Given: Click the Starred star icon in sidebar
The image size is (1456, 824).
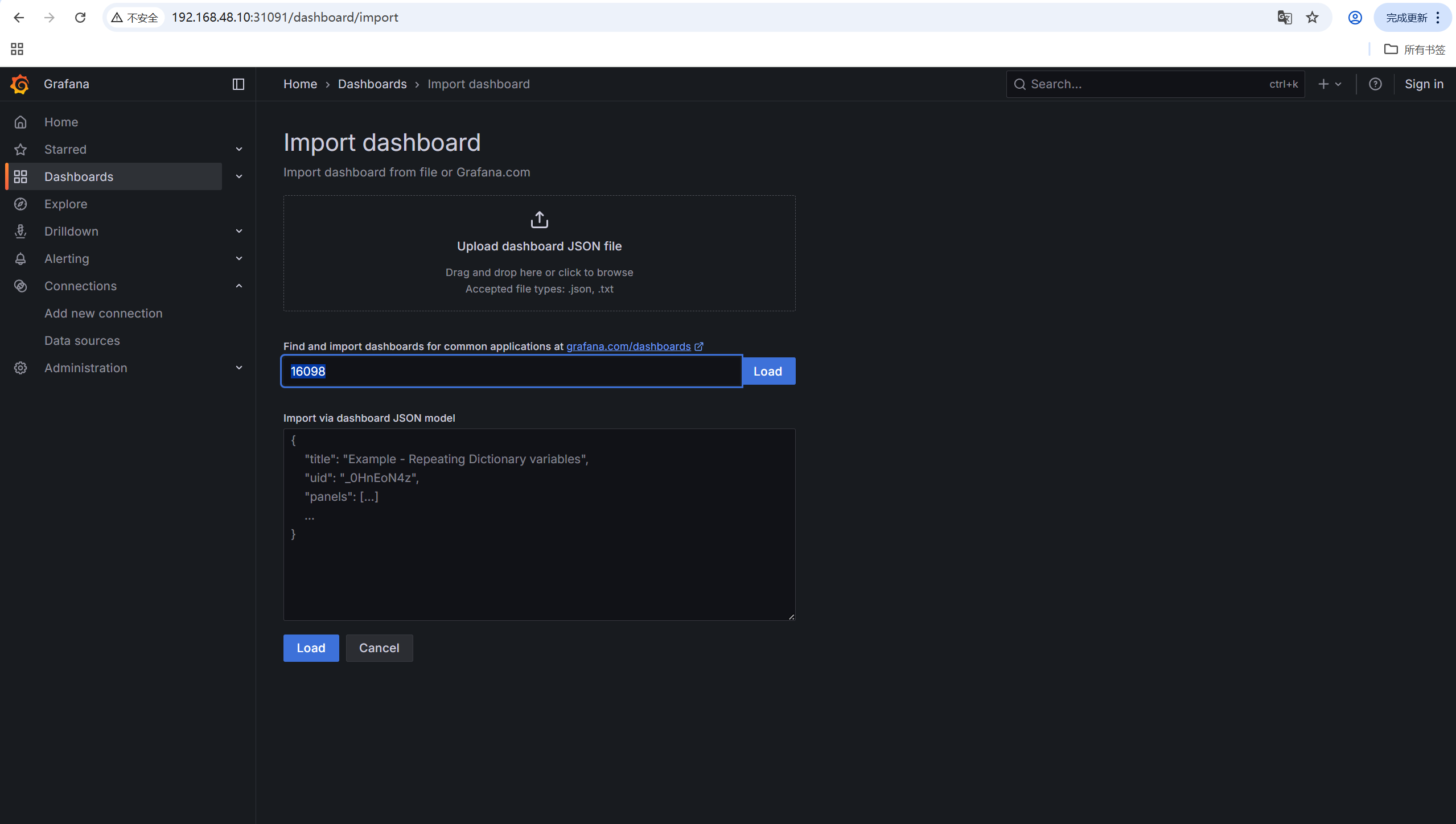Looking at the screenshot, I should point(20,149).
